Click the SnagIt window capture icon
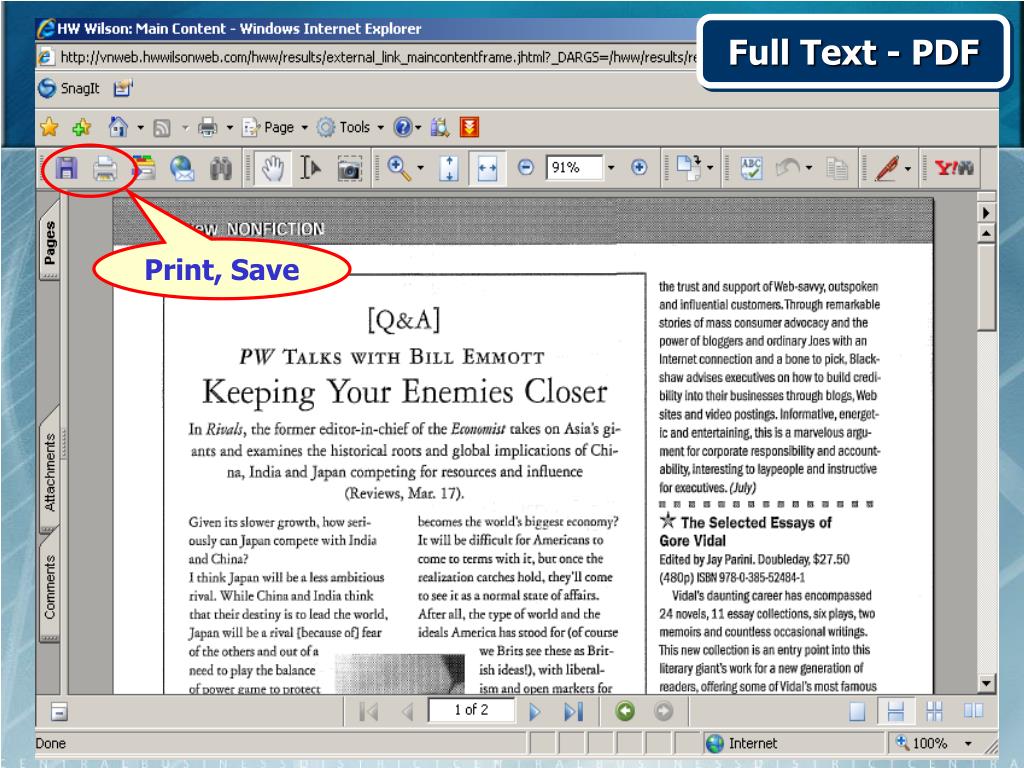The image size is (1024, 768). 123,88
